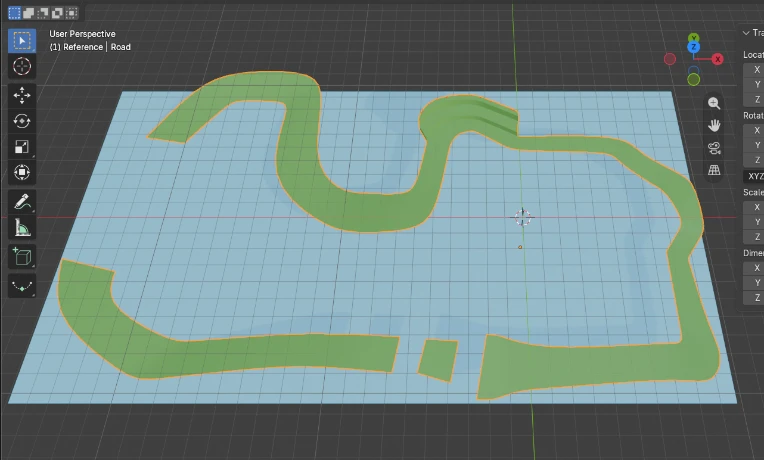Click the Location X field

tap(753, 70)
